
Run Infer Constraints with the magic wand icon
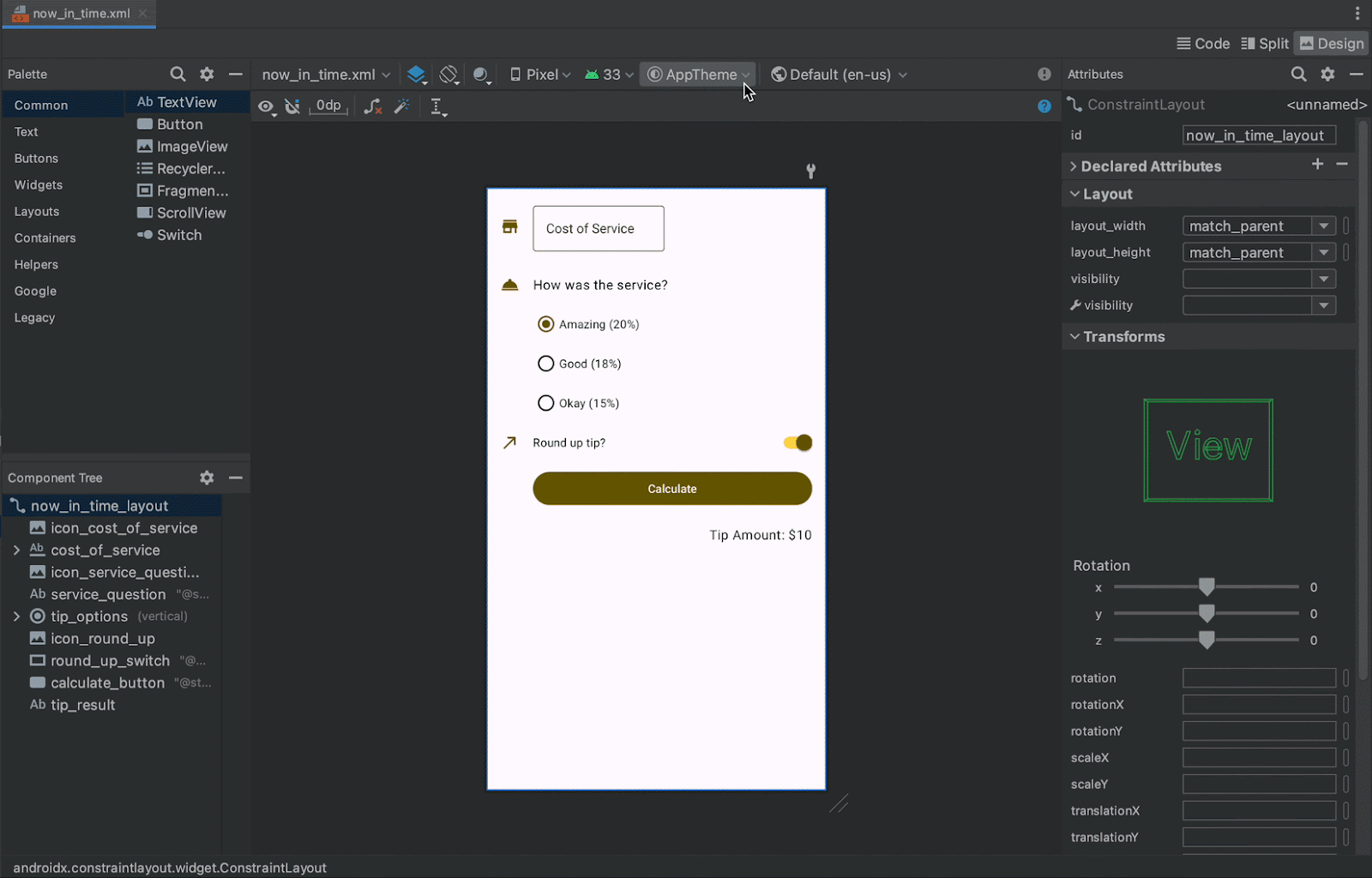click(402, 106)
